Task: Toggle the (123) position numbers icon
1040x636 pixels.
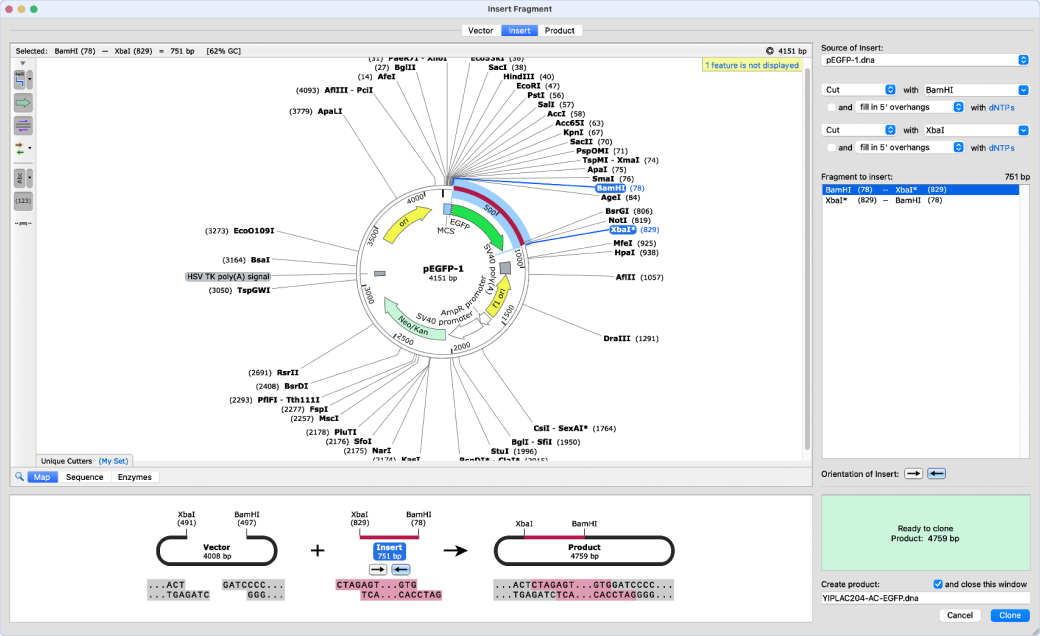Action: click(23, 201)
